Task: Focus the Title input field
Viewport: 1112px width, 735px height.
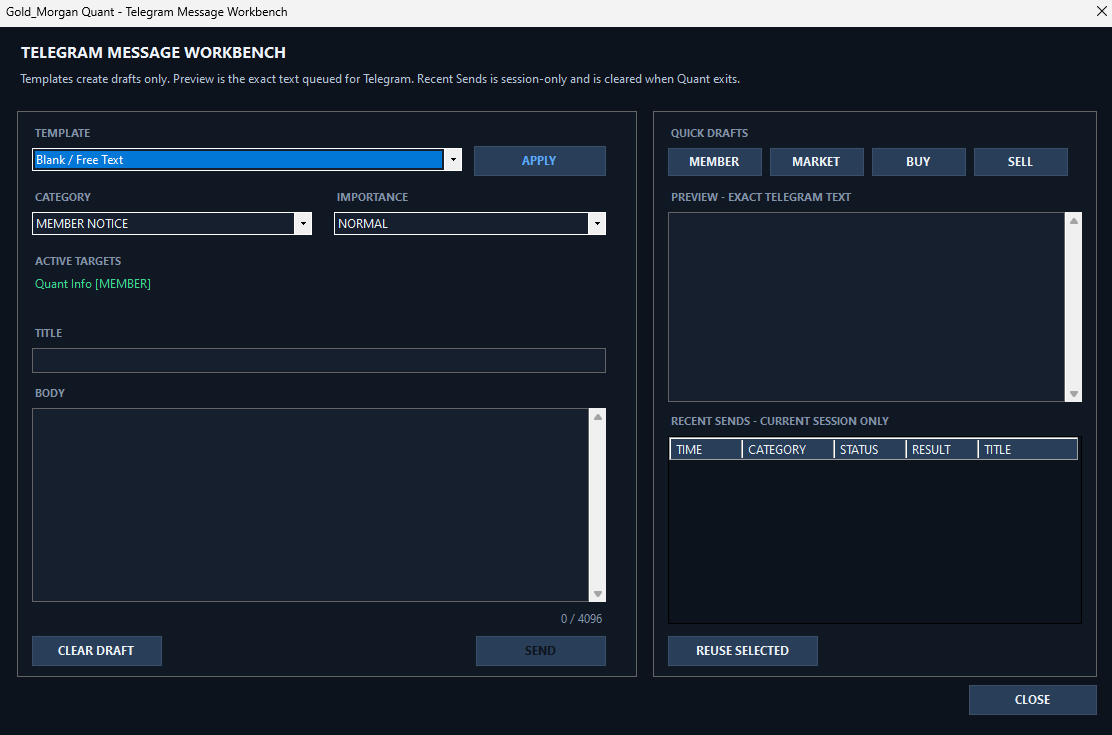Action: point(318,360)
